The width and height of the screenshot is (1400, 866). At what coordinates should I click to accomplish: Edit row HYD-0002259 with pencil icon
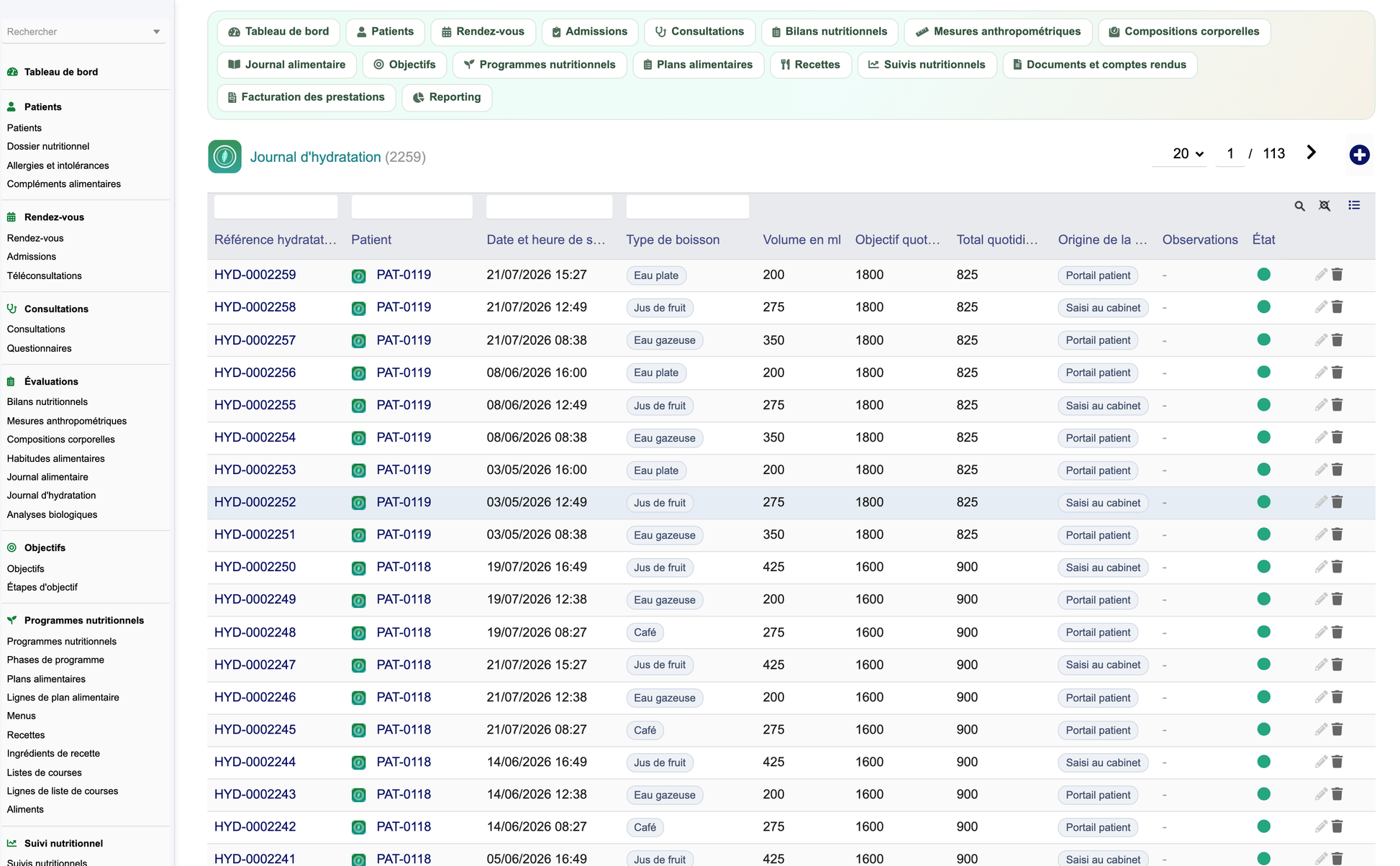(x=1321, y=275)
